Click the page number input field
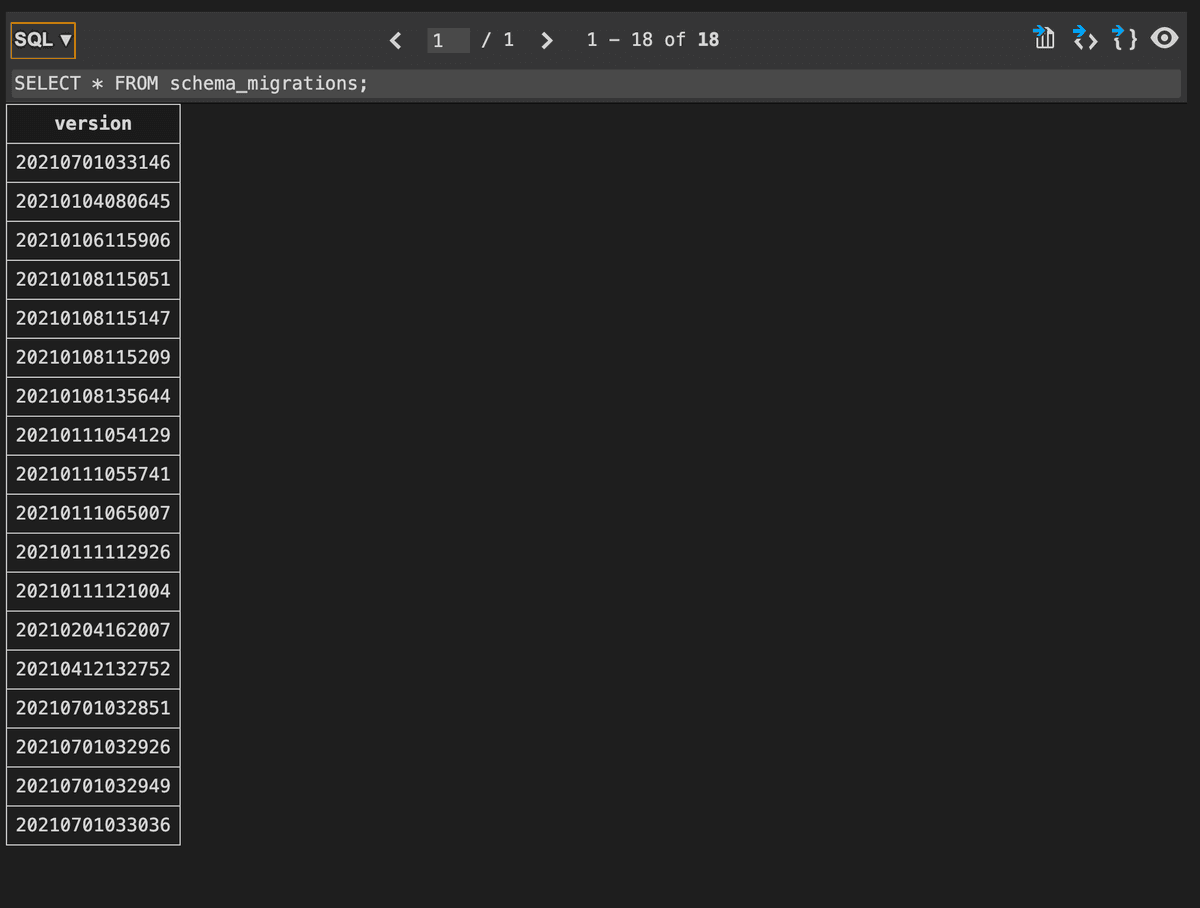The image size is (1200, 908). tap(448, 41)
